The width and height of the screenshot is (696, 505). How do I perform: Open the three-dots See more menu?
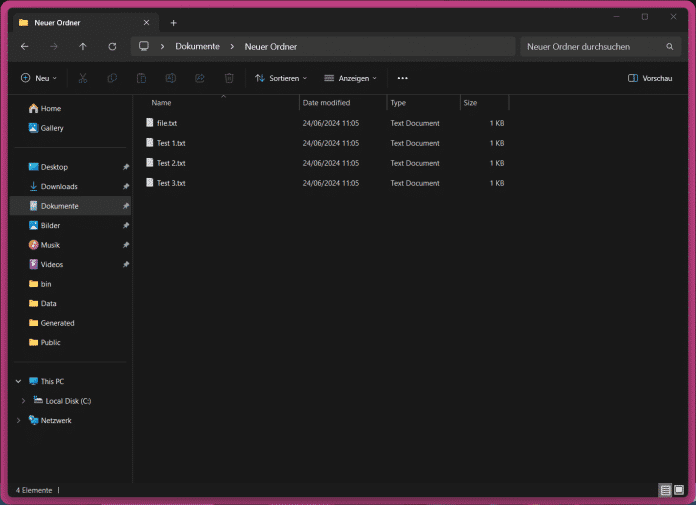402,78
